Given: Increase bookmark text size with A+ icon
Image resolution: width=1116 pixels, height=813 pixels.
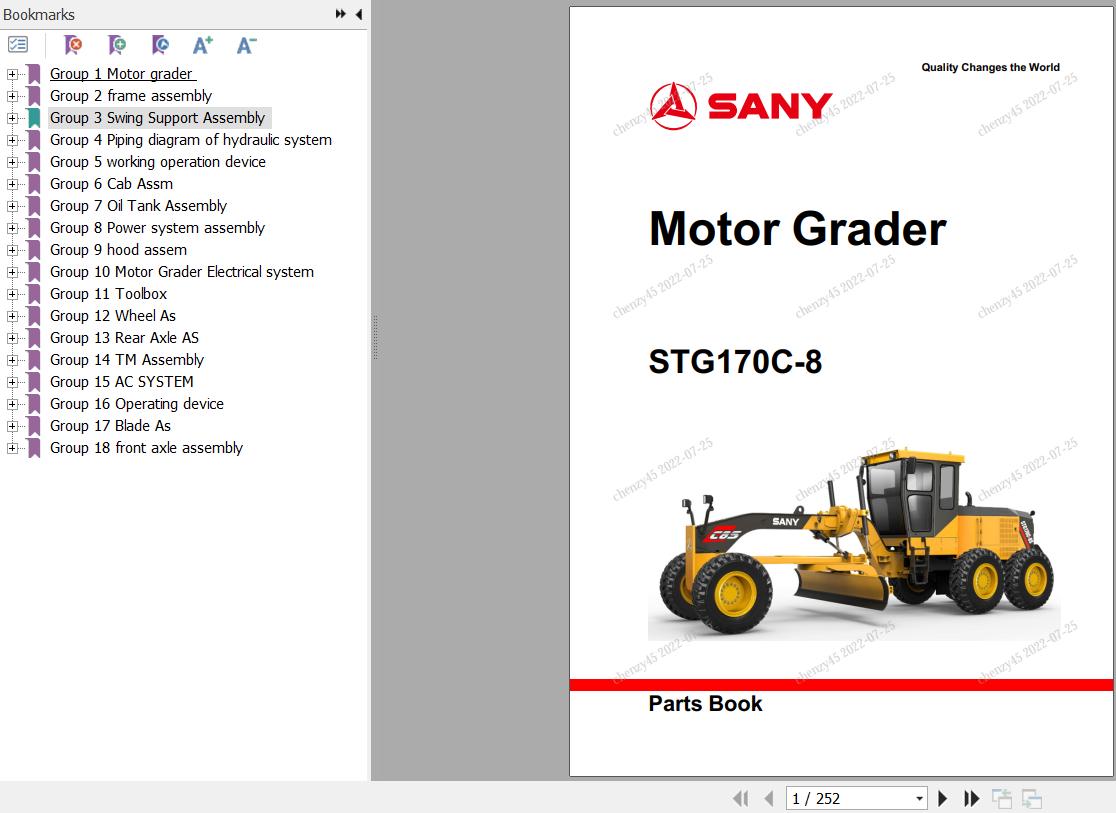Looking at the screenshot, I should pos(203,44).
